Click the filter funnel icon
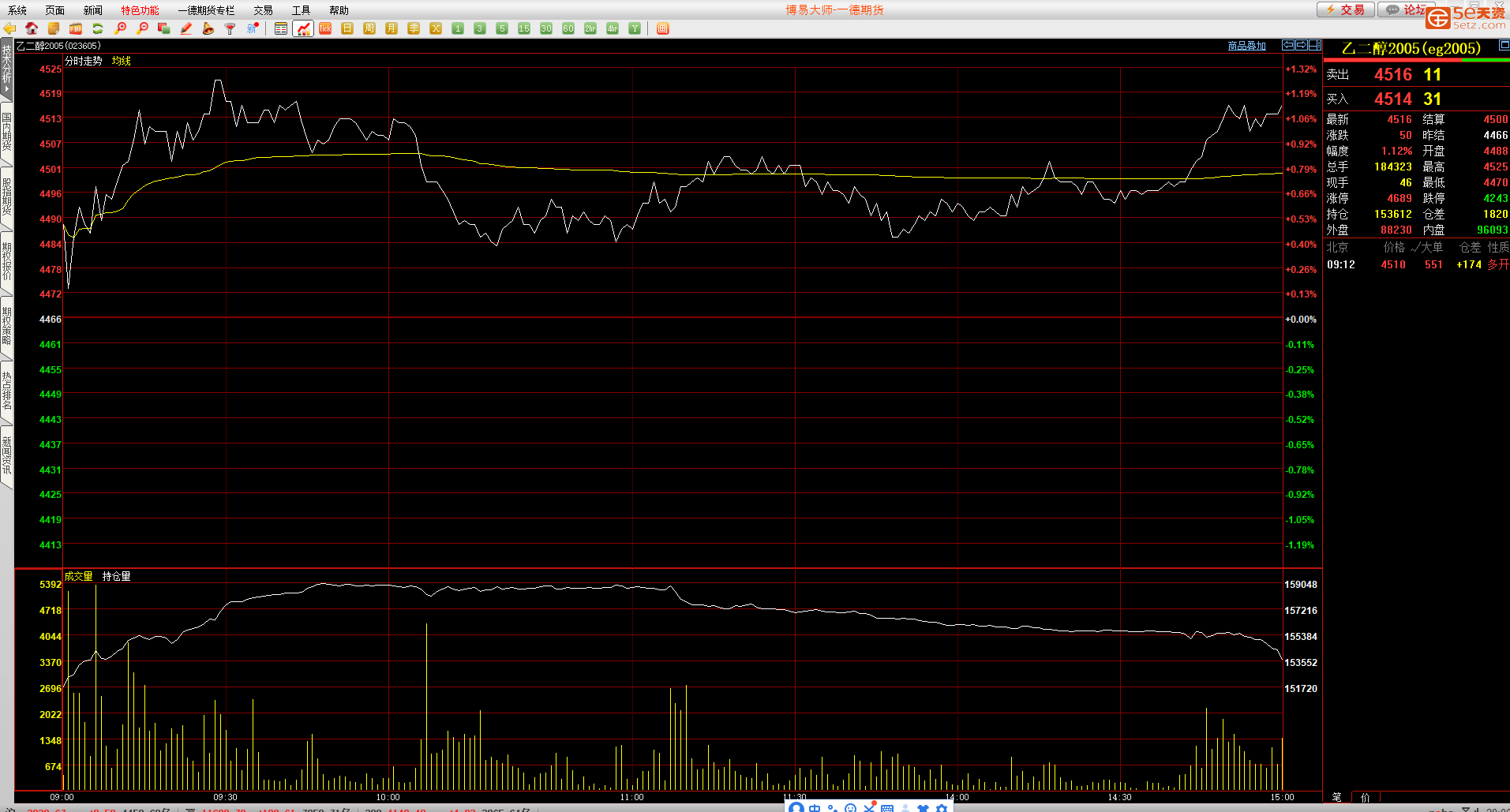The height and width of the screenshot is (812, 1510). coord(230,28)
